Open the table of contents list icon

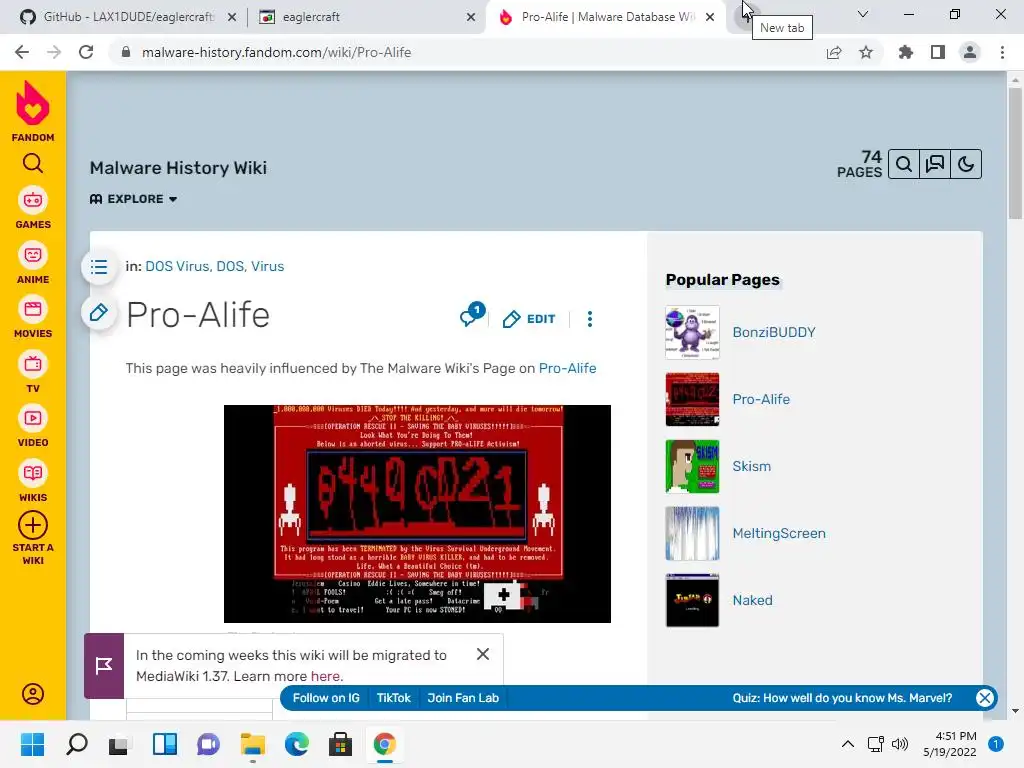[x=99, y=266]
